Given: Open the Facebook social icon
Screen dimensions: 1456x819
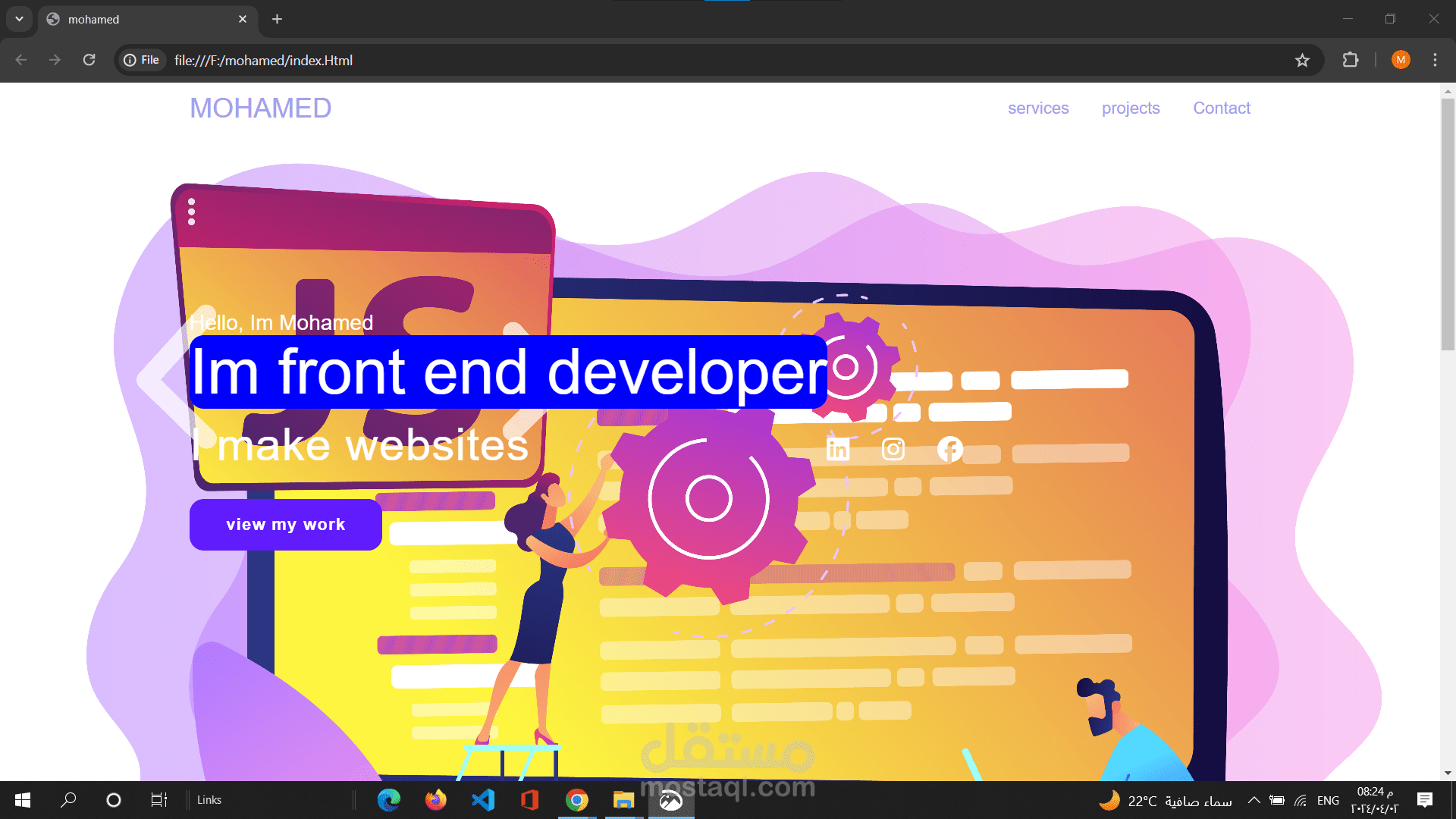Looking at the screenshot, I should pyautogui.click(x=949, y=449).
